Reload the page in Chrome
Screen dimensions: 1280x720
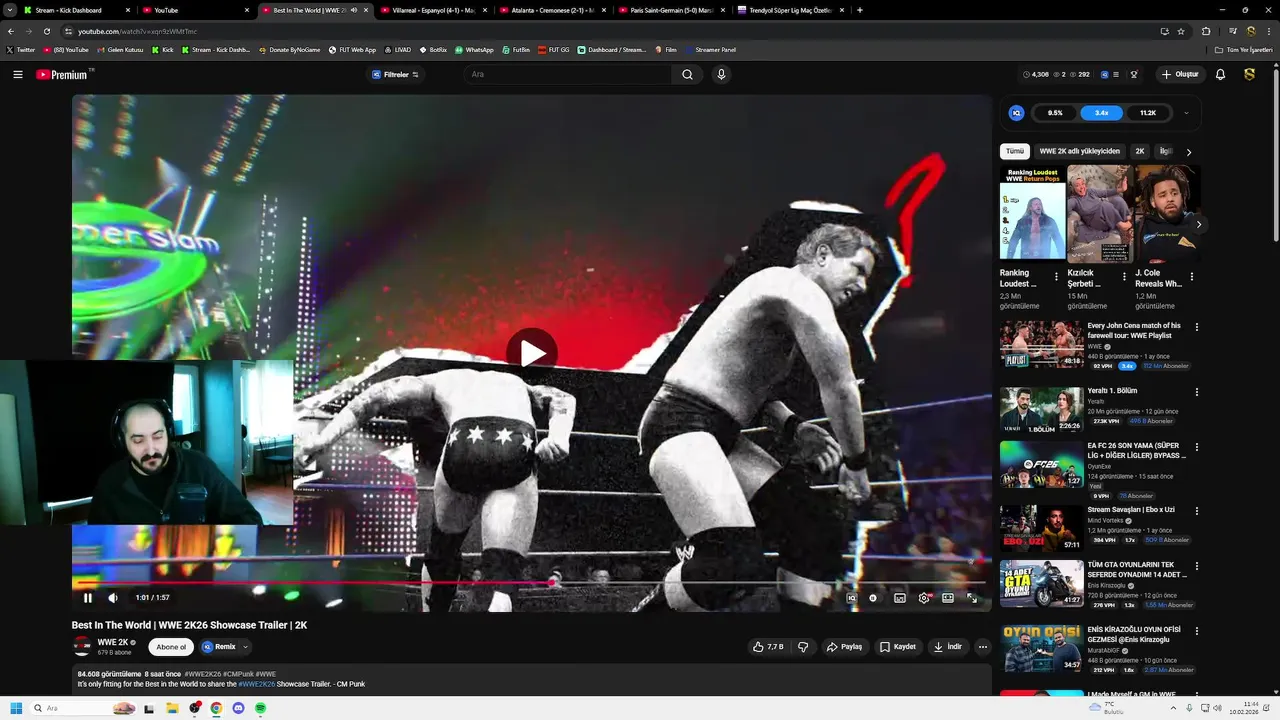click(45, 31)
